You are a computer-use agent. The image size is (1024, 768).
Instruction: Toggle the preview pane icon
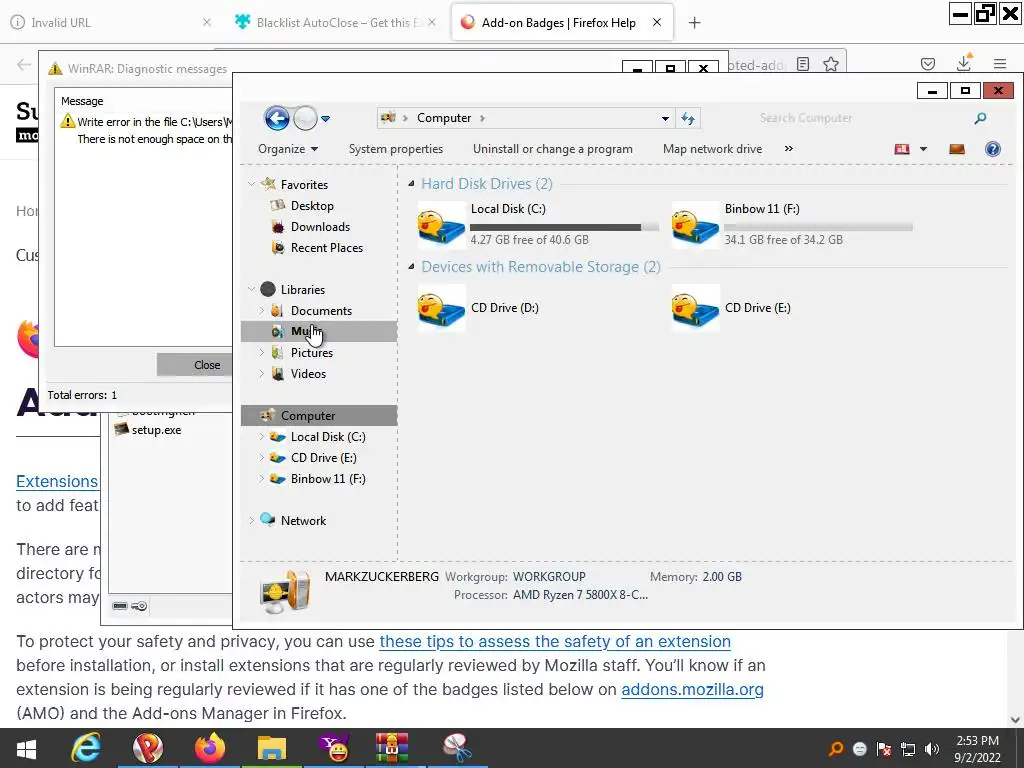click(957, 149)
